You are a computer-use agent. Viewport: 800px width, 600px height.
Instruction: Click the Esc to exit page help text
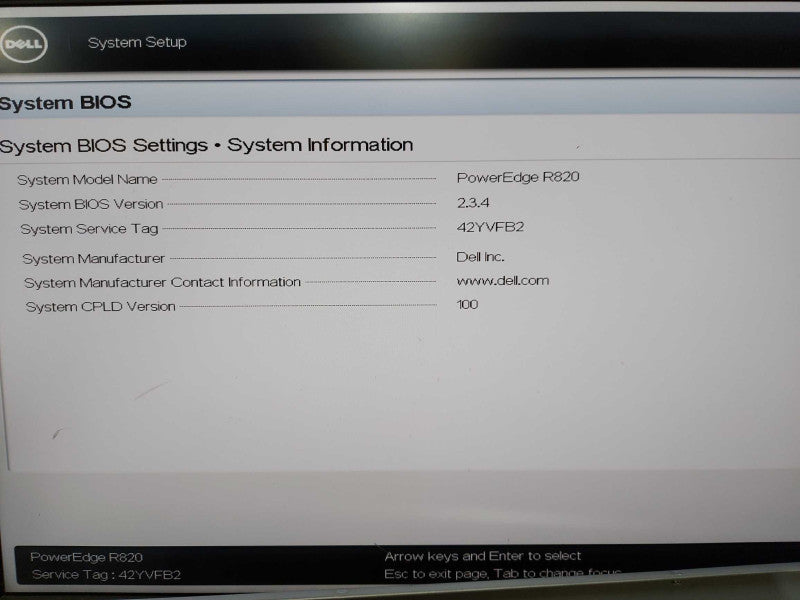(x=503, y=573)
